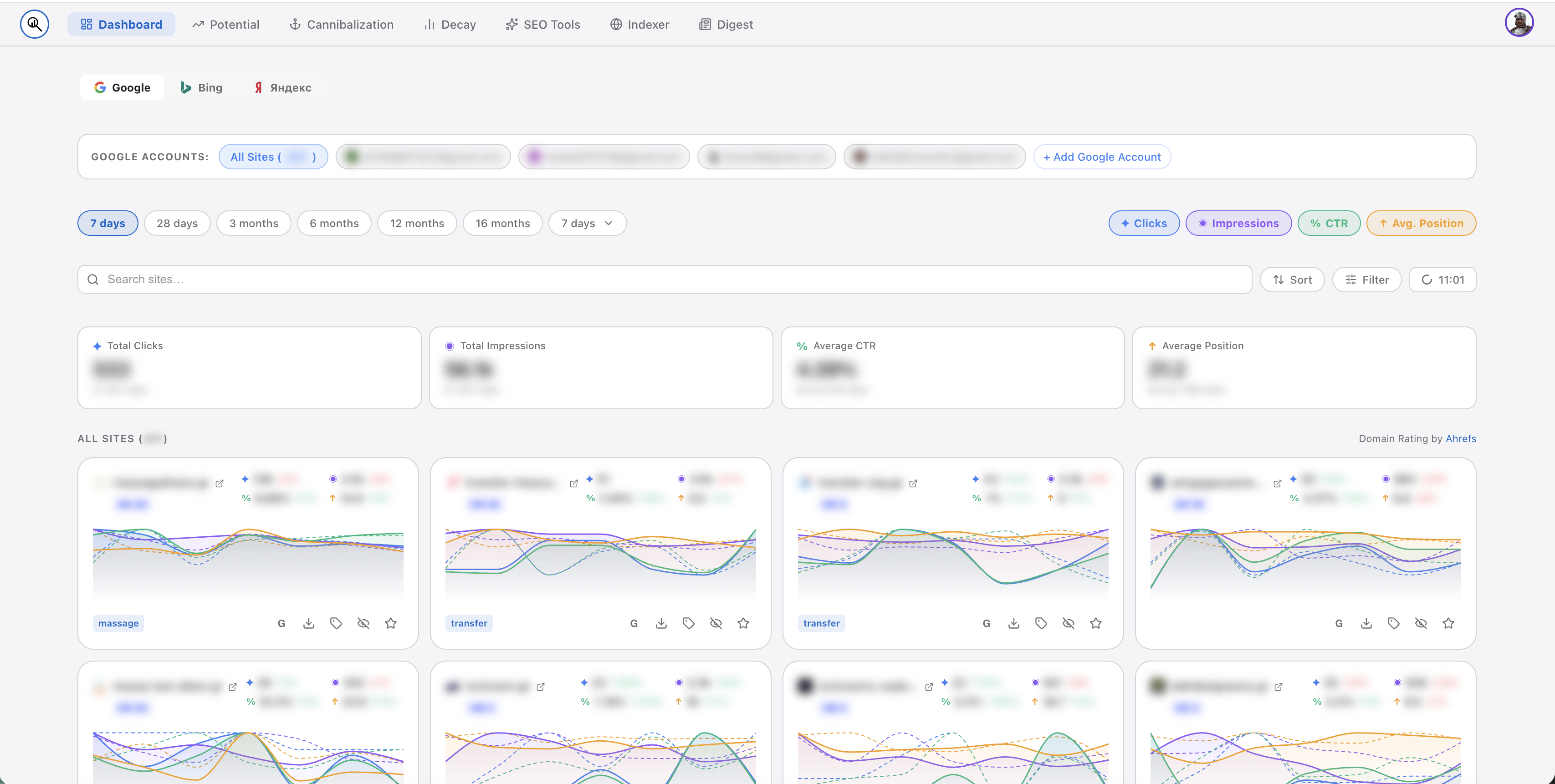1555x784 pixels.
Task: Star the massage site as favorite
Action: 391,623
